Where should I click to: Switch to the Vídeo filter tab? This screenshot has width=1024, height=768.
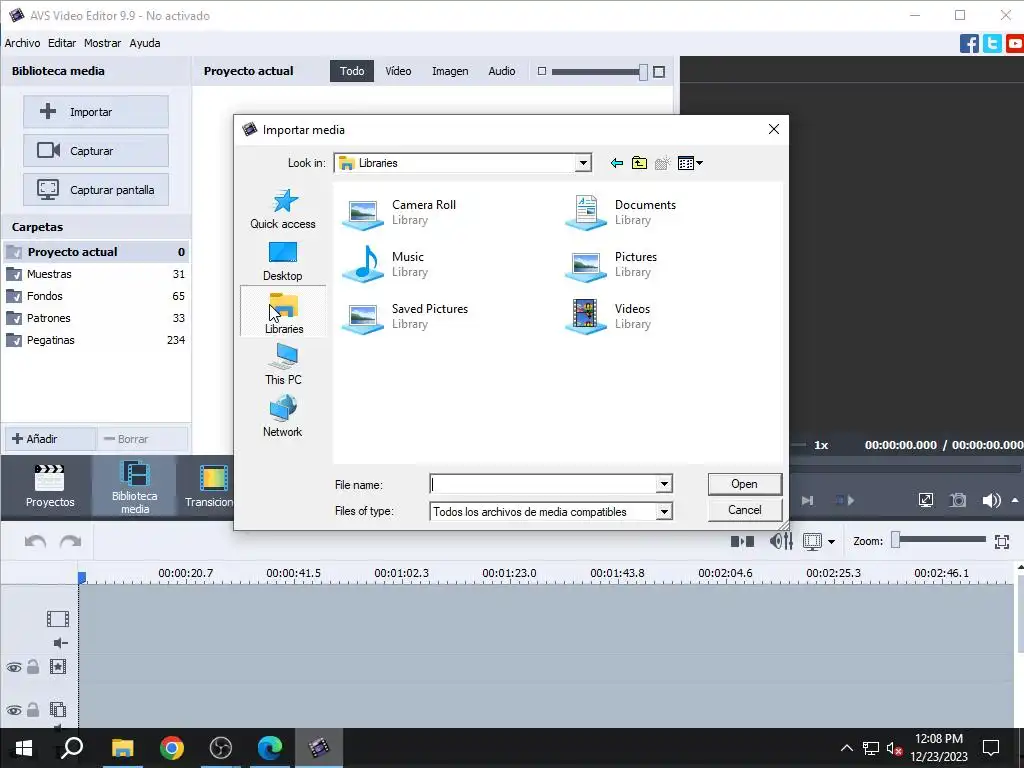coord(398,71)
